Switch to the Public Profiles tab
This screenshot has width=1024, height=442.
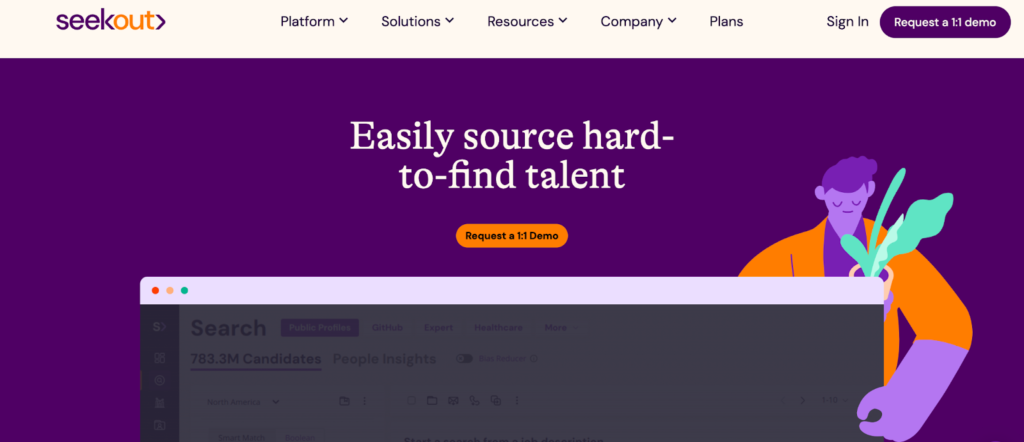[320, 327]
